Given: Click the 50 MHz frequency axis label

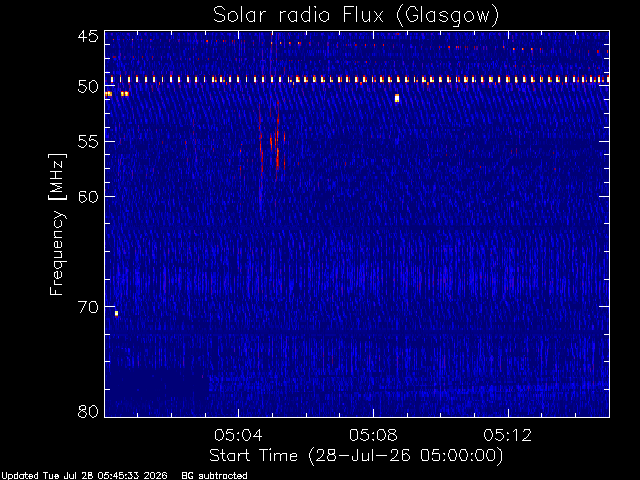Looking at the screenshot, I should pos(88,86).
